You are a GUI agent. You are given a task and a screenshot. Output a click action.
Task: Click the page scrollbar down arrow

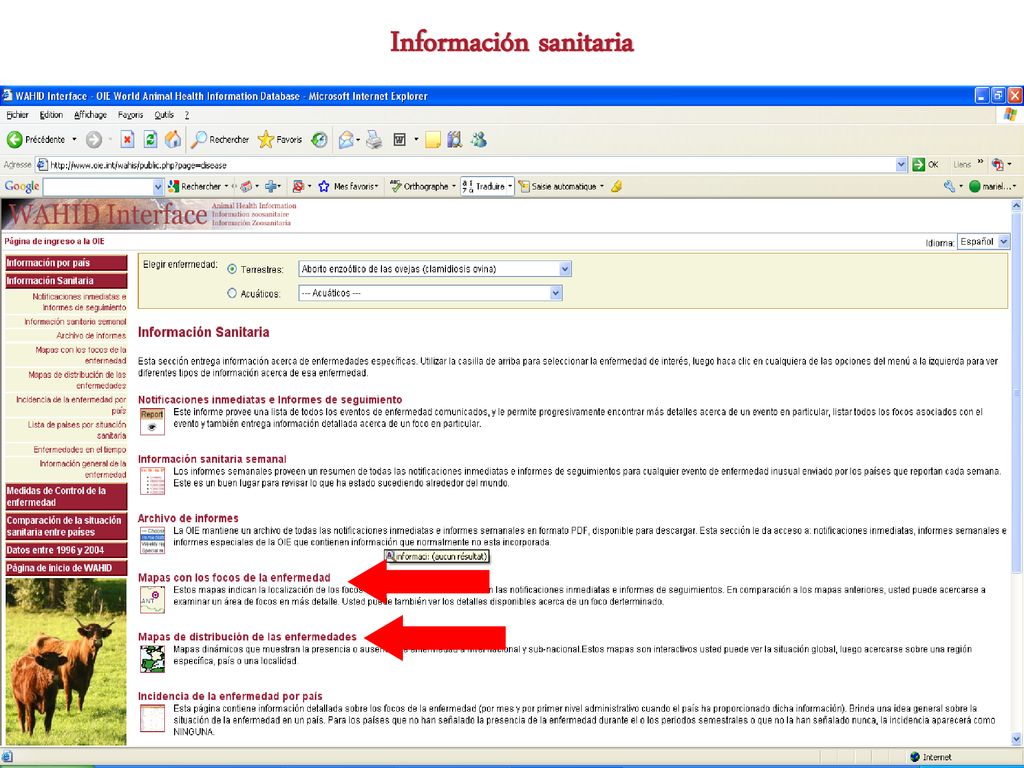(1016, 739)
